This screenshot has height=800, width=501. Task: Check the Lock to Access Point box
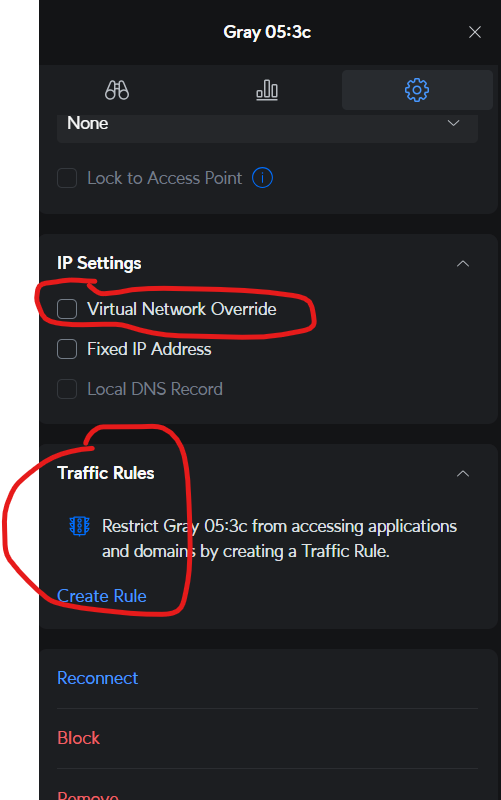coord(67,178)
